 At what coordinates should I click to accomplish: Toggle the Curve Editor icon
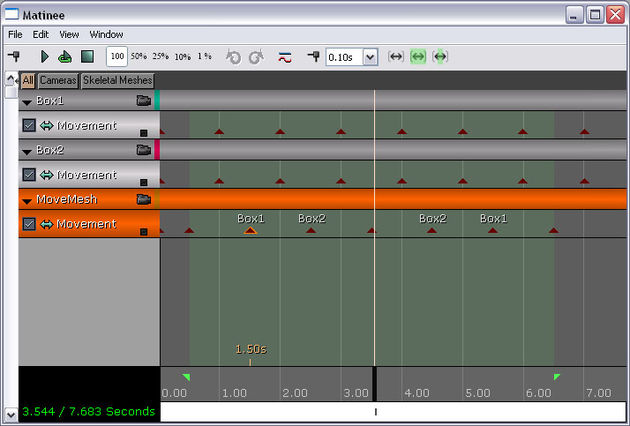coord(285,57)
